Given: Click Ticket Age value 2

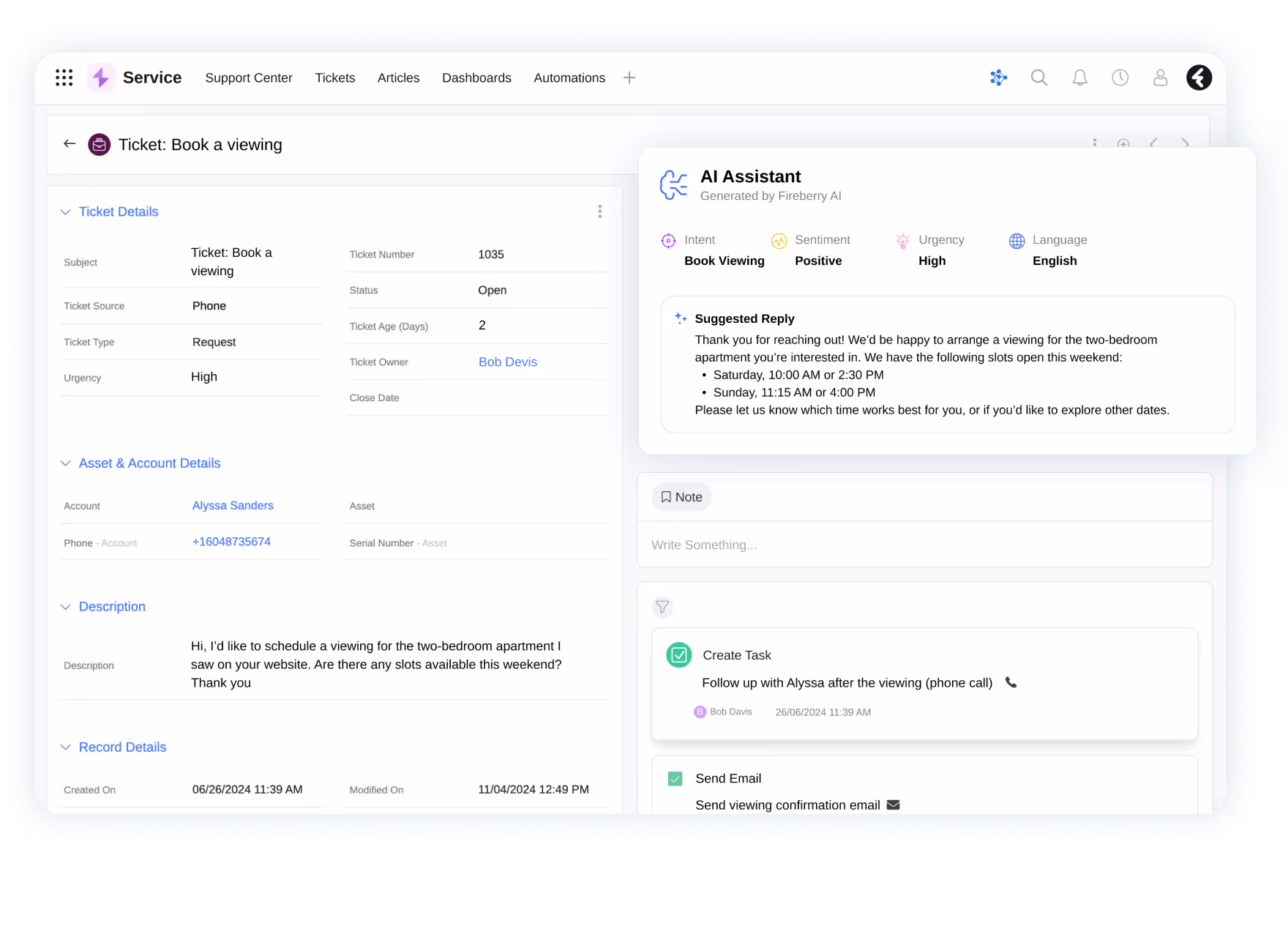Looking at the screenshot, I should [482, 326].
